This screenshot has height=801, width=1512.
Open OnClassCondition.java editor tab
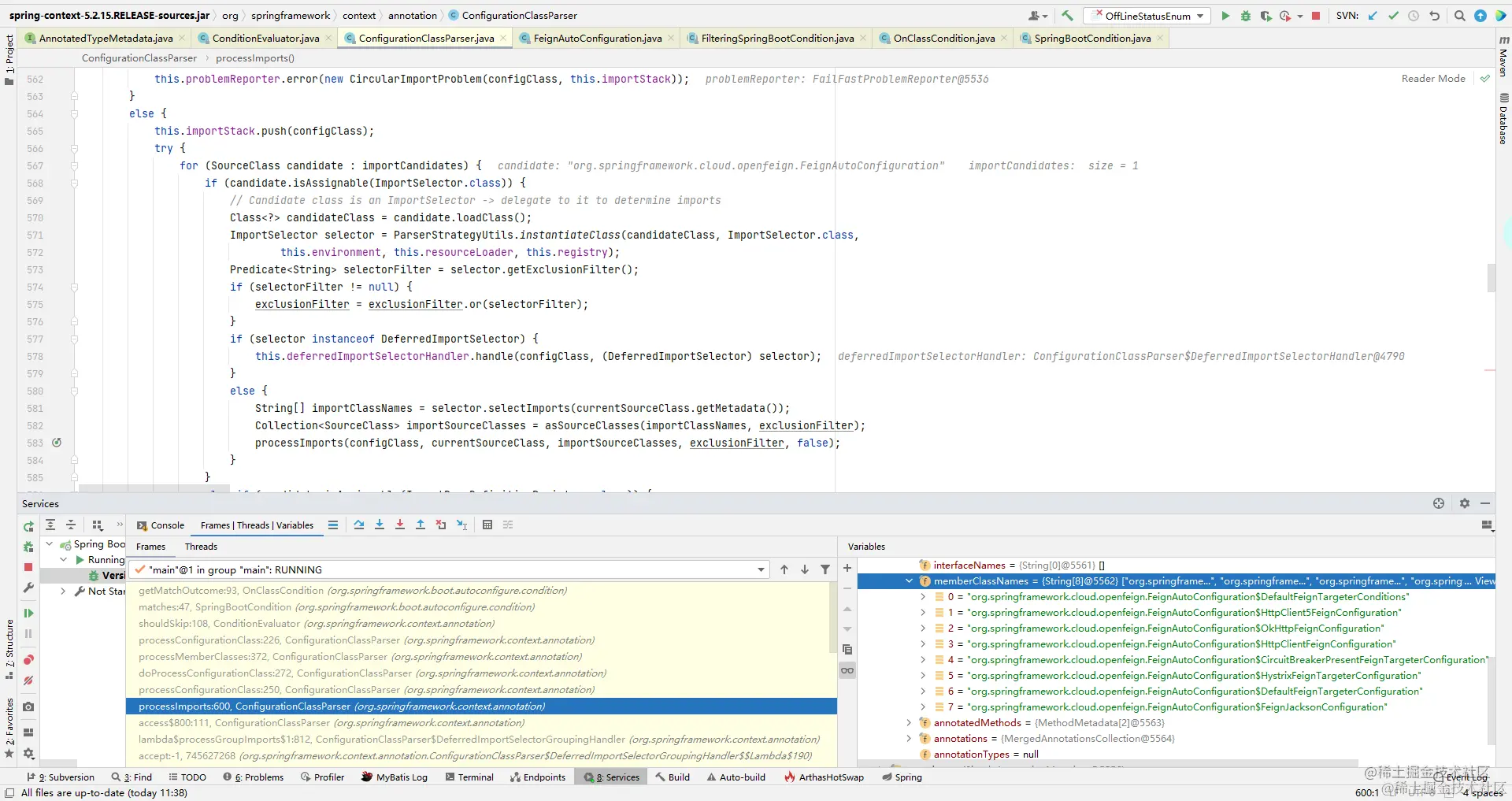pyautogui.click(x=943, y=38)
